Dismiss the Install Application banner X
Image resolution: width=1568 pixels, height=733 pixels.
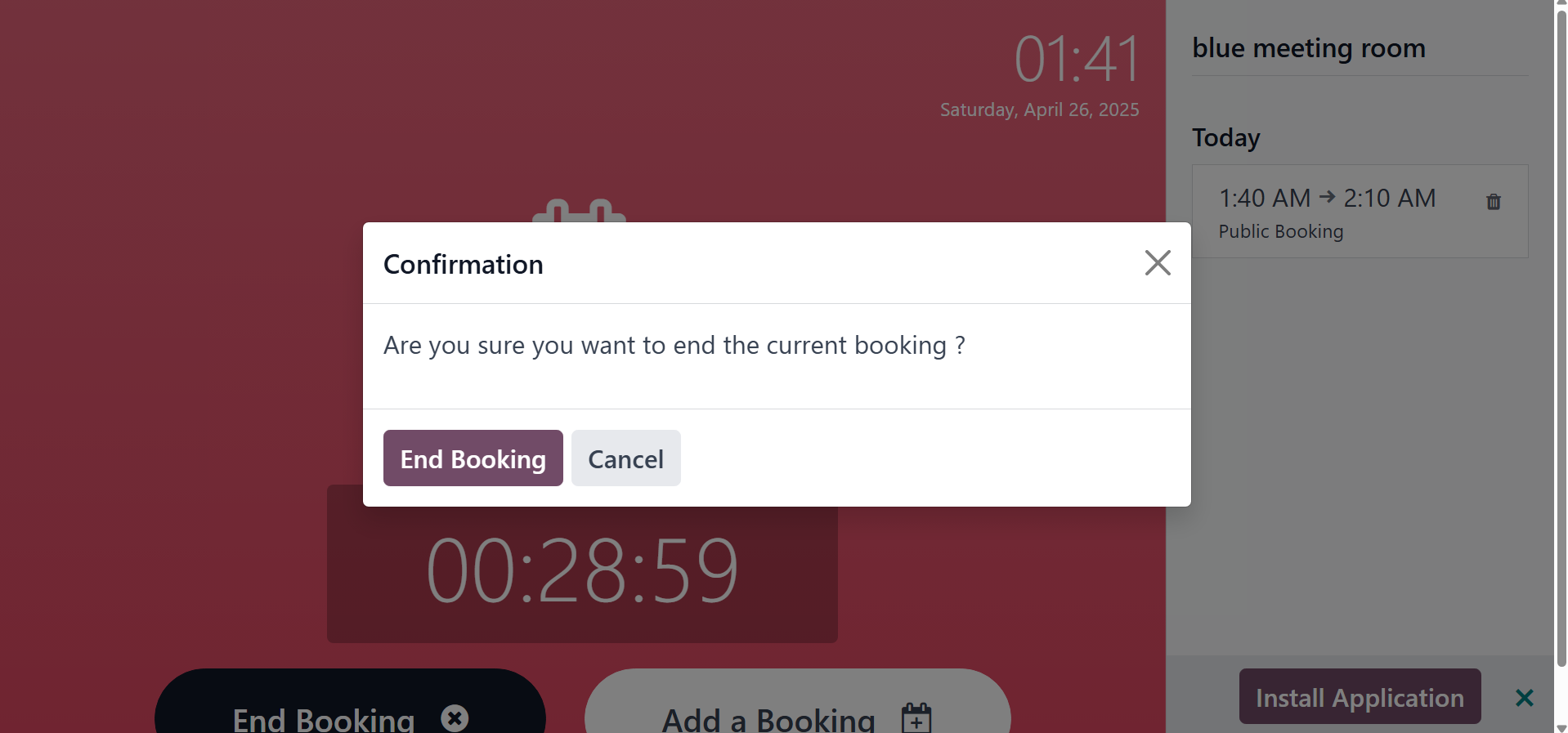[x=1523, y=697]
